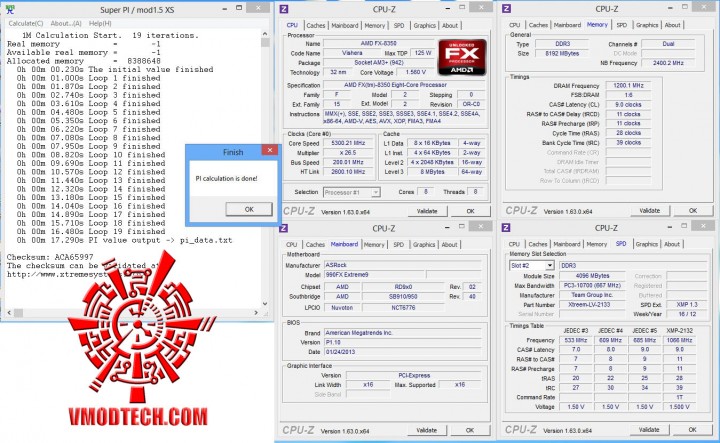720x443 pixels.
Task: Click the Manufacturer field ASRock
Action: point(403,265)
